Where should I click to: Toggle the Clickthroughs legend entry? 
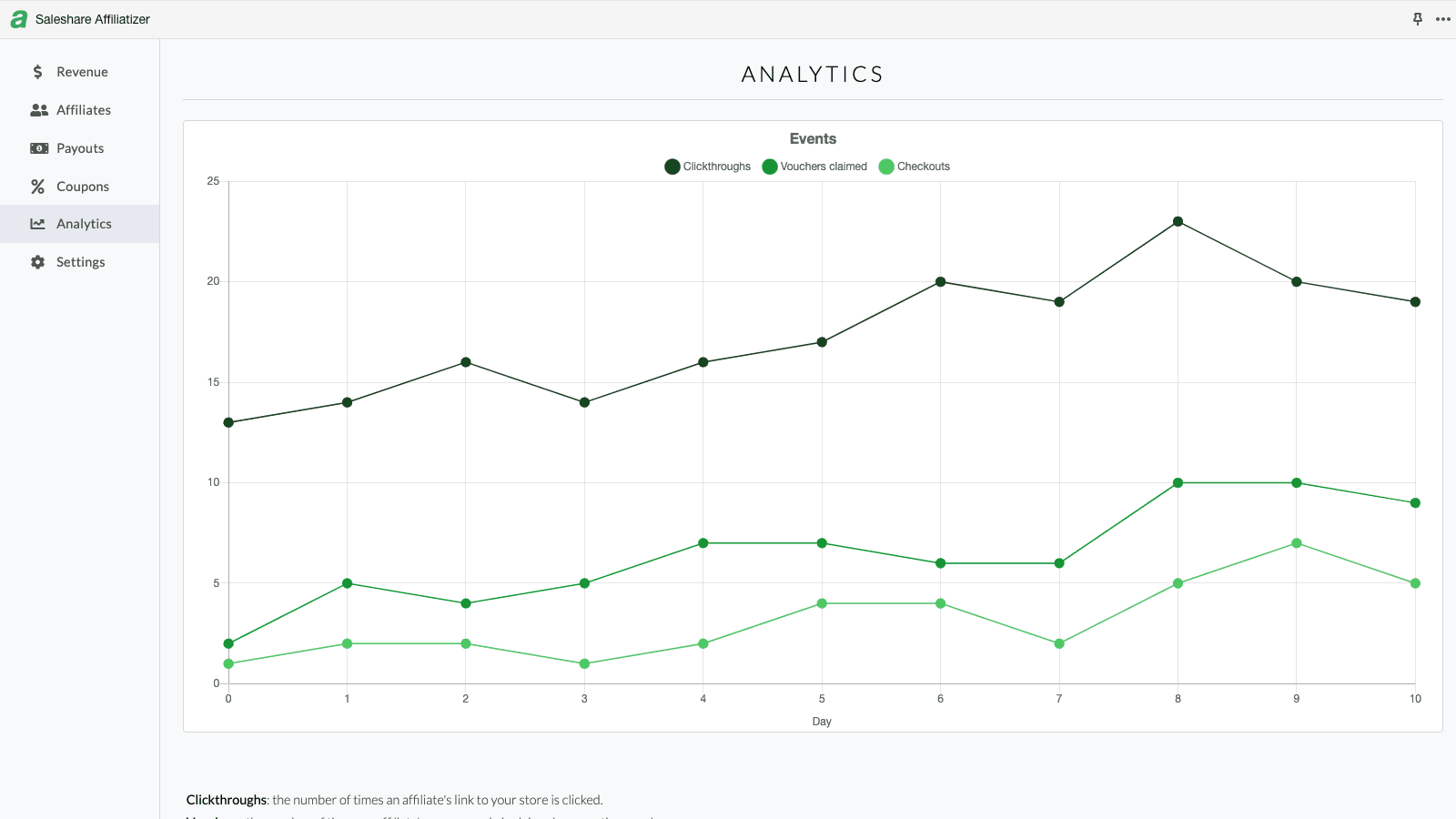pos(708,166)
